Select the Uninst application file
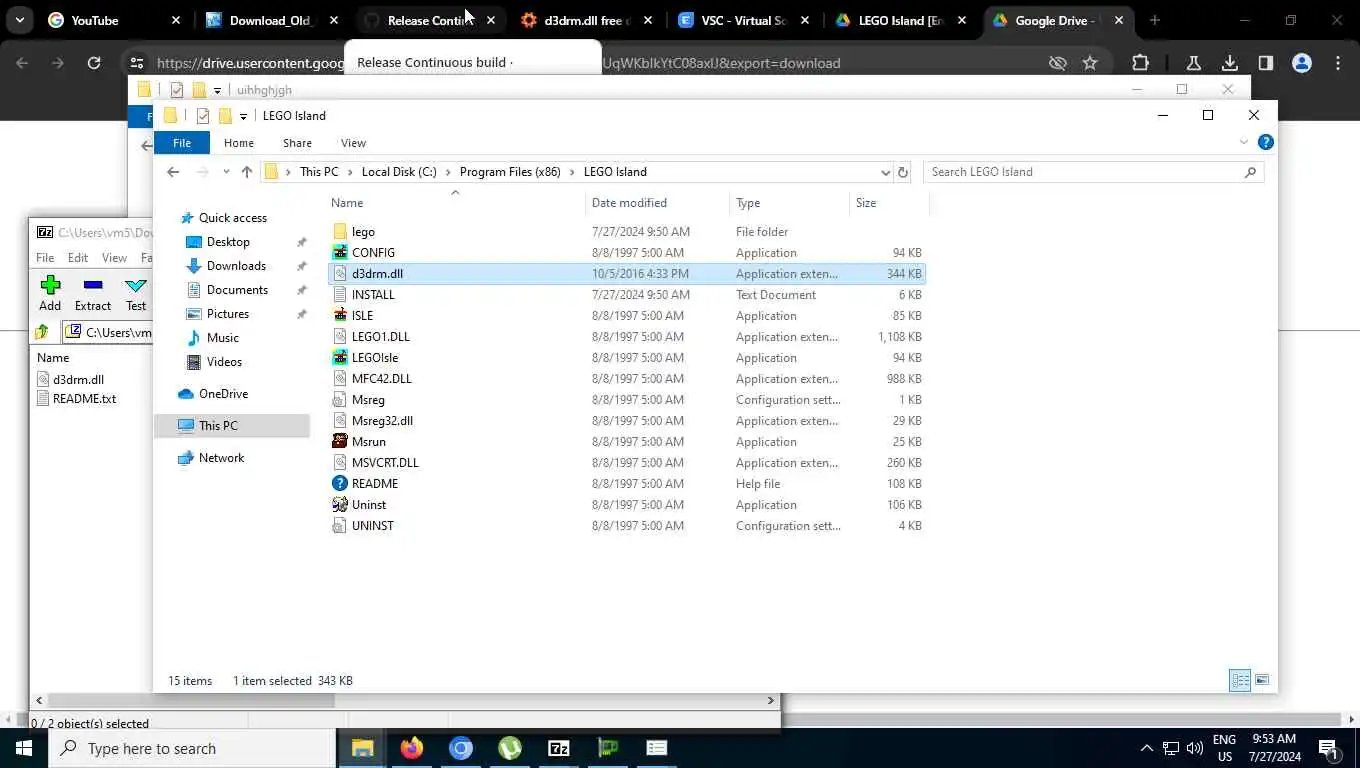 (x=368, y=505)
